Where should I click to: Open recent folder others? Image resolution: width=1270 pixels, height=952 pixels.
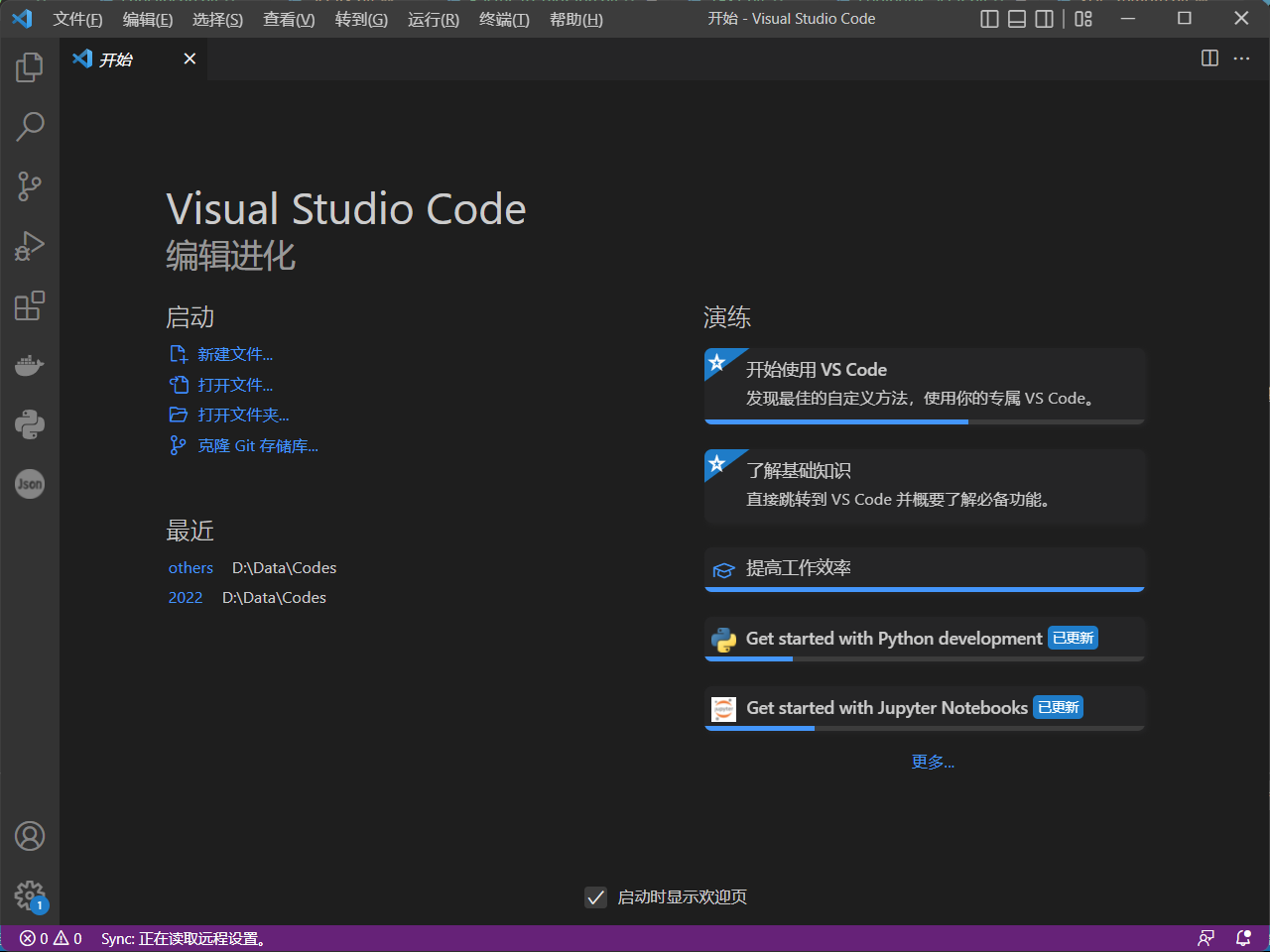pos(190,567)
